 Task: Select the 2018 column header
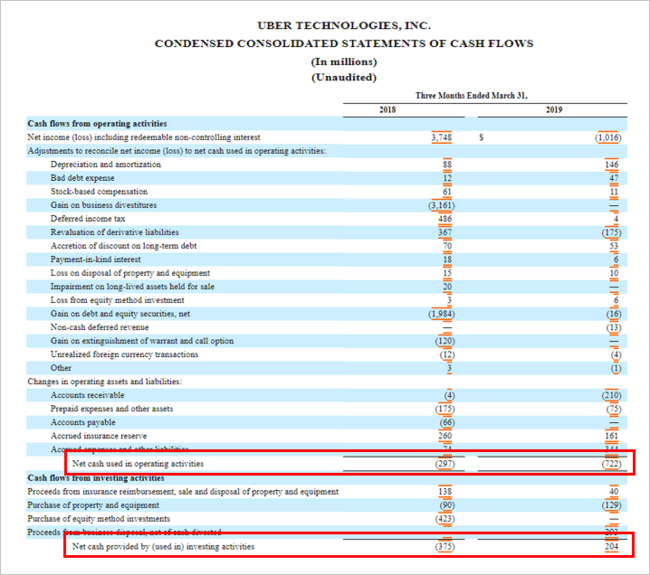click(388, 110)
